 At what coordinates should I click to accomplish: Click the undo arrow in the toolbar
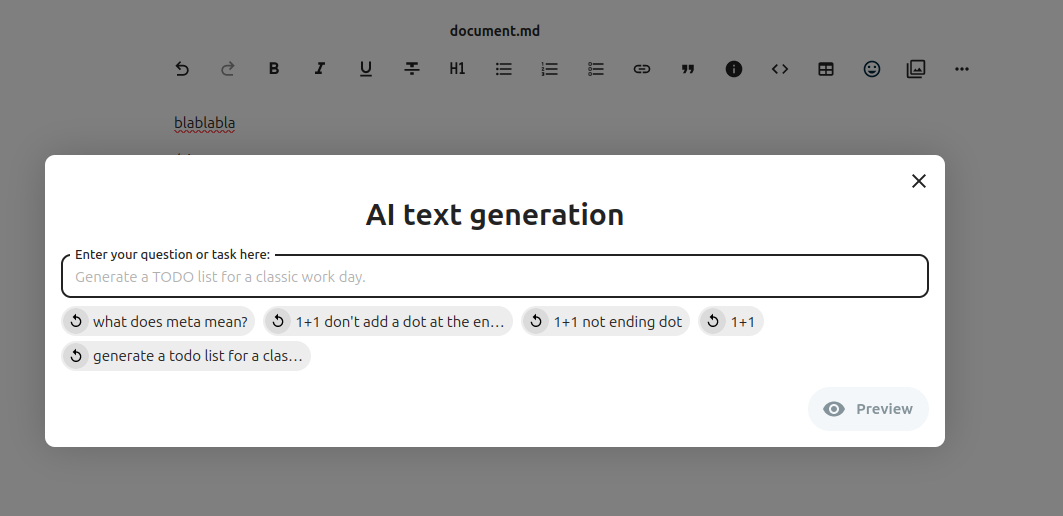click(182, 69)
